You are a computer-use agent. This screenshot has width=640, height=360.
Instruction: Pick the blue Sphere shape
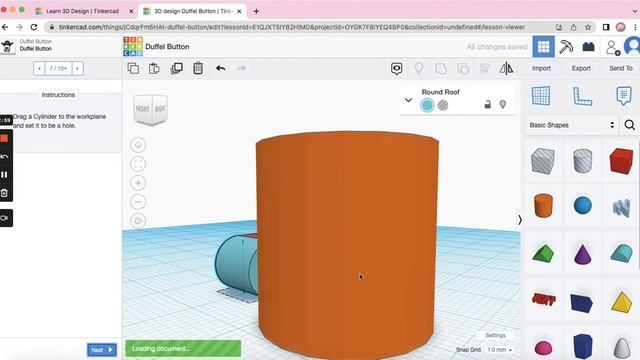(582, 205)
